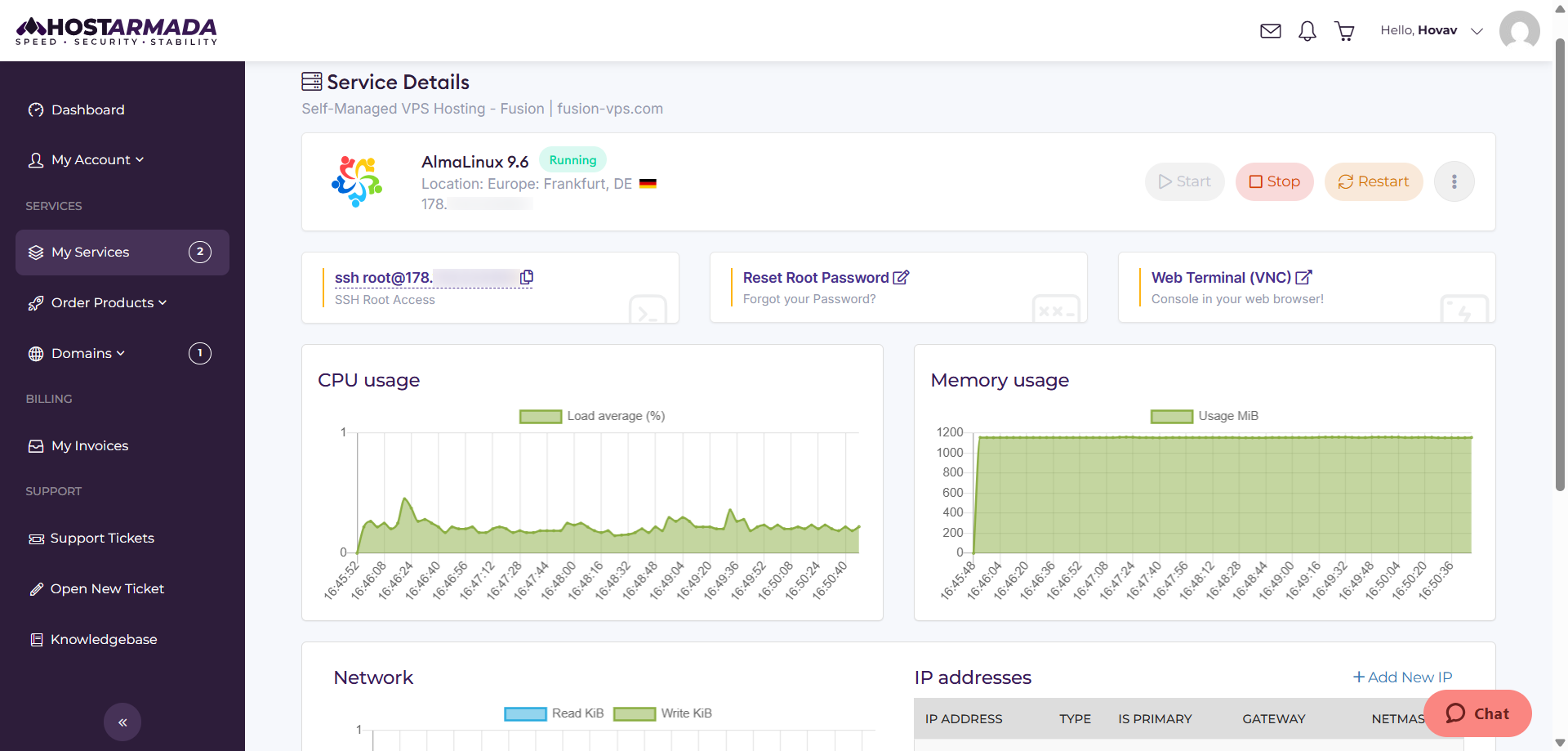This screenshot has height=751, width=1568.
Task: Click the user avatar picture
Action: (x=1520, y=31)
